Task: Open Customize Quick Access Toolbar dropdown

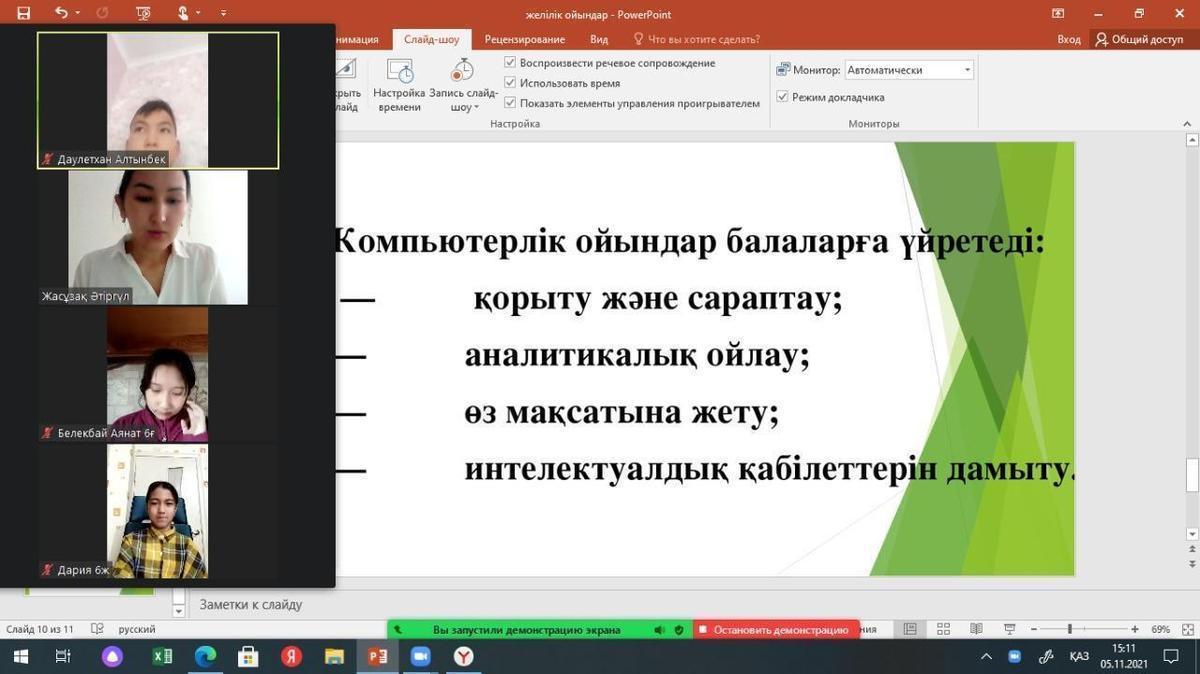Action: coord(223,14)
